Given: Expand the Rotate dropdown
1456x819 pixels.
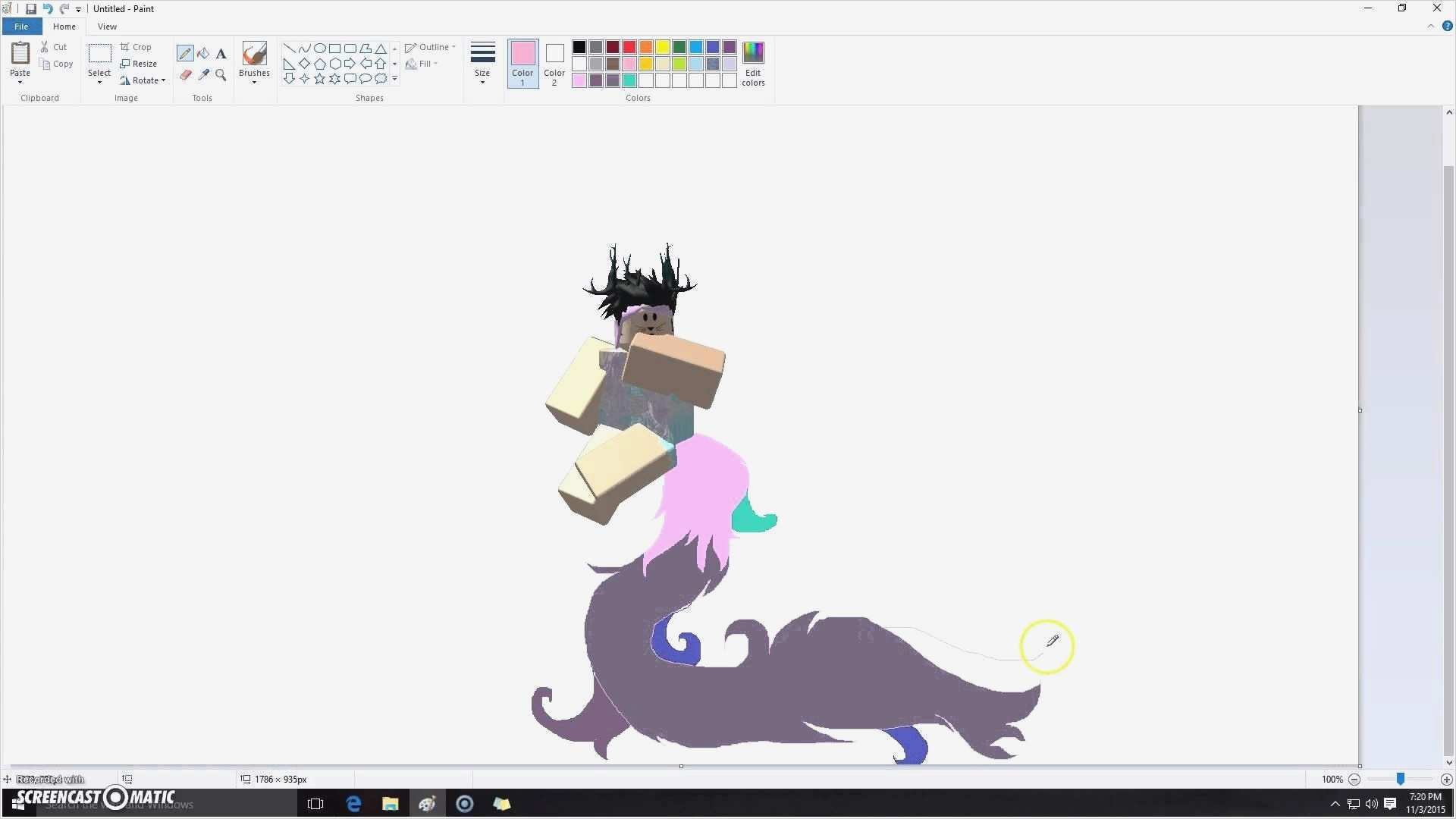Looking at the screenshot, I should [143, 80].
